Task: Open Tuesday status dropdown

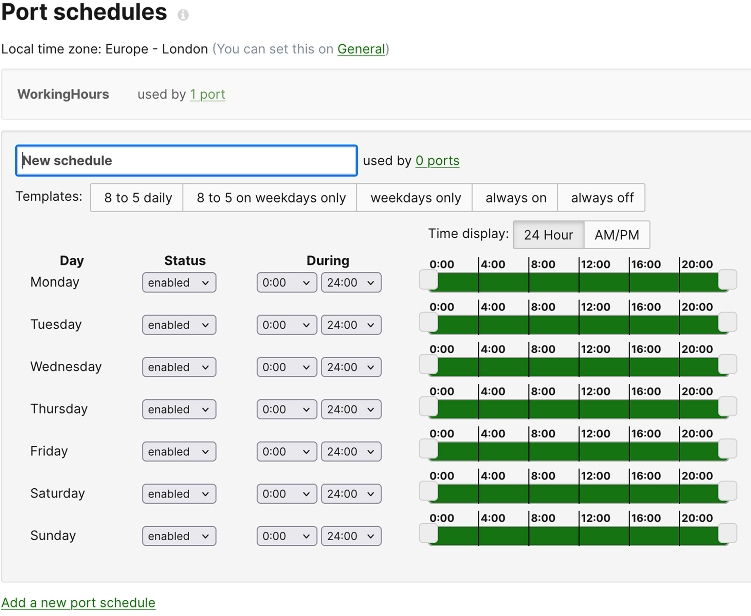Action: (x=179, y=325)
